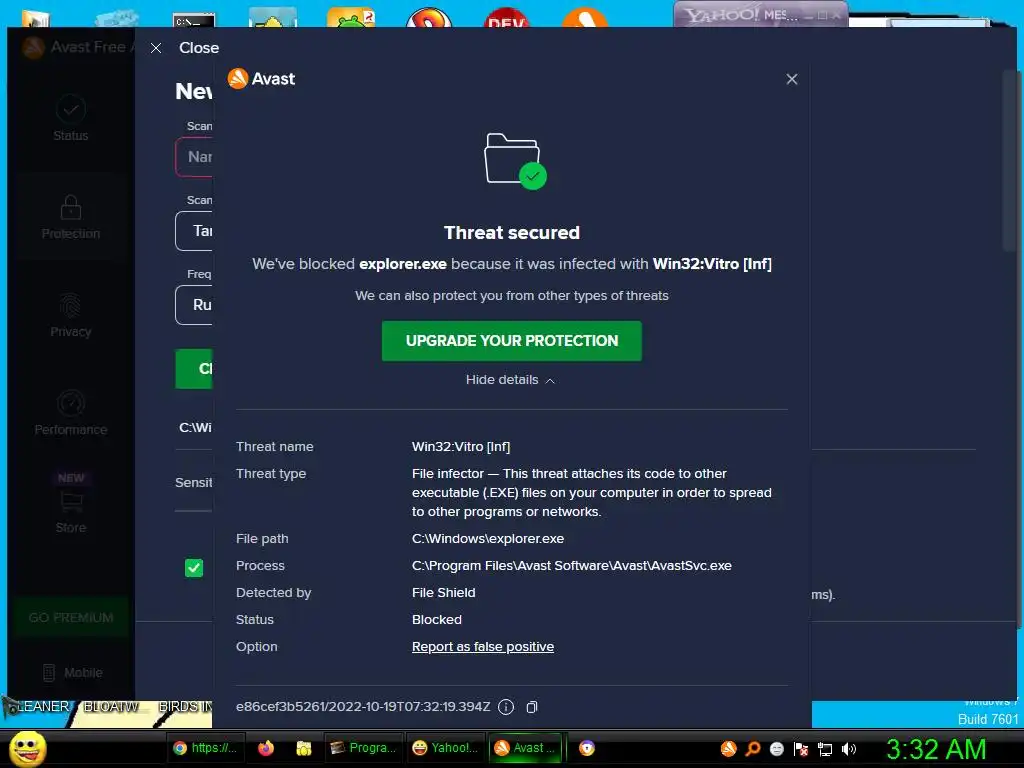Open the Avast icon in the system tray

point(729,749)
